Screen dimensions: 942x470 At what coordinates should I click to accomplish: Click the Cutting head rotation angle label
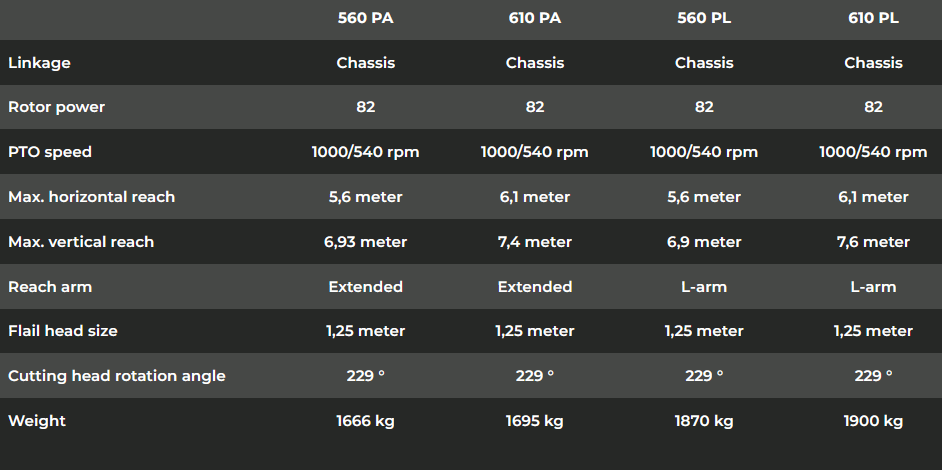coord(117,376)
